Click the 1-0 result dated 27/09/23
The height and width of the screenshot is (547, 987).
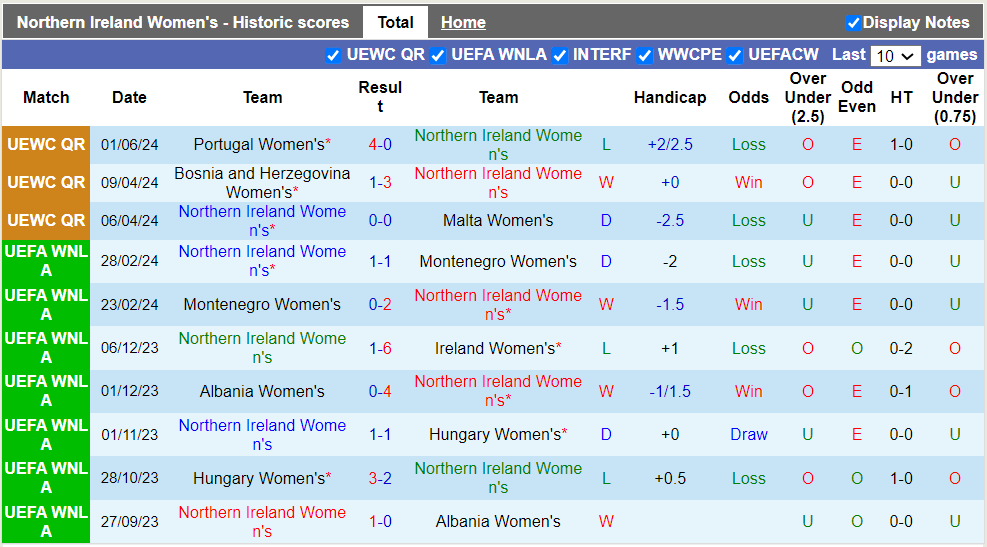380,522
